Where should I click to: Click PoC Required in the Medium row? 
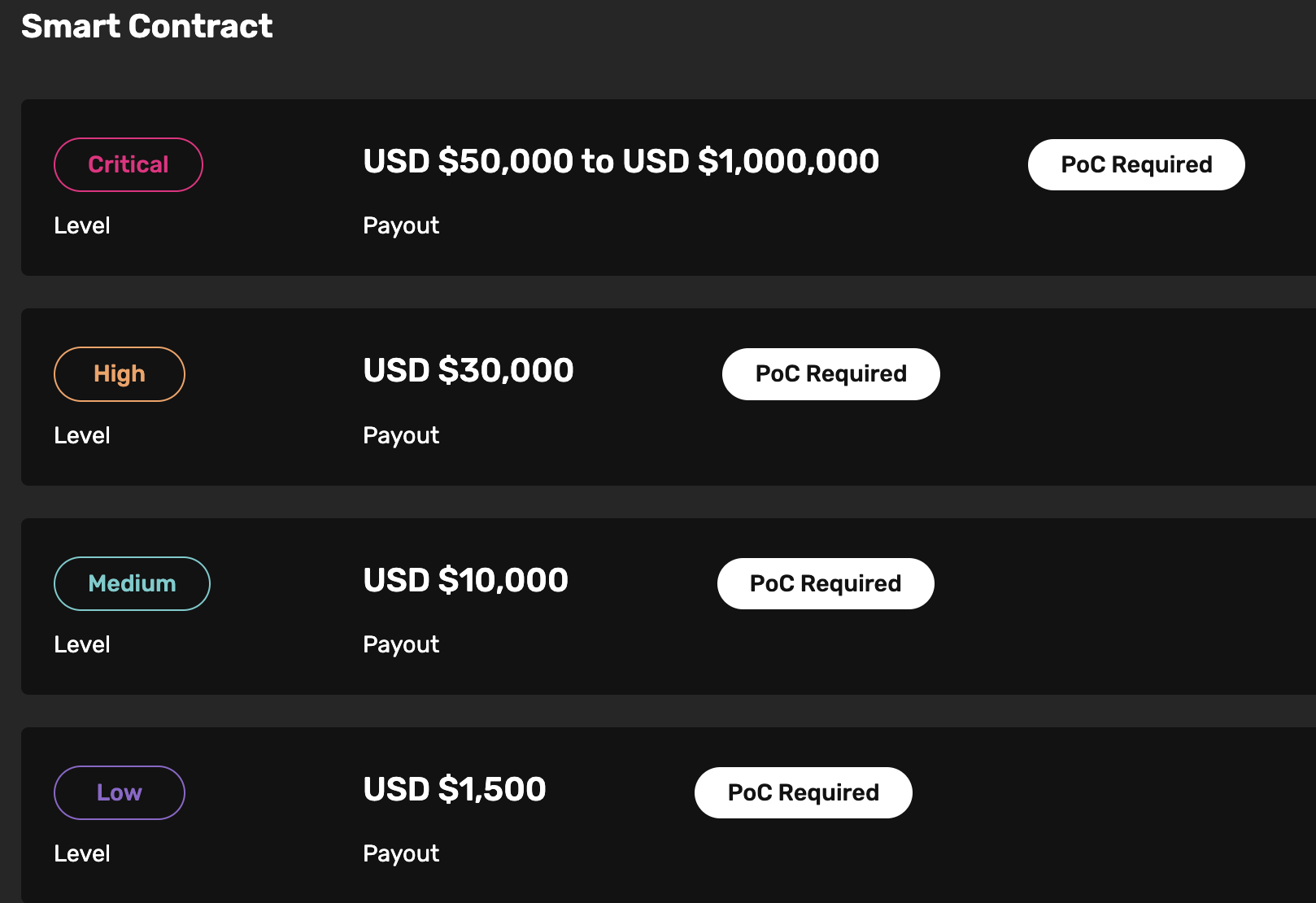pos(825,582)
